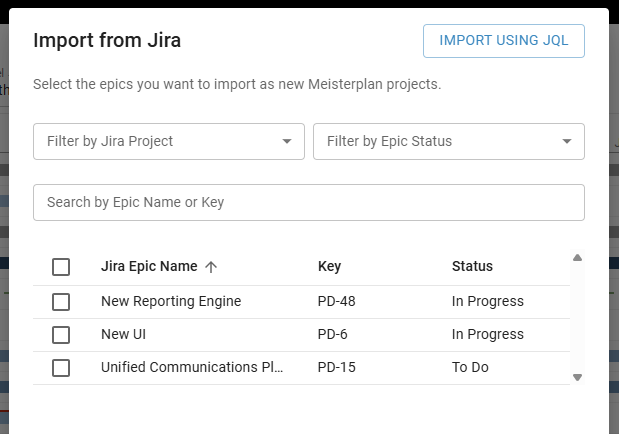Viewport: 619px width, 434px height.
Task: Click the Status column header
Action: click(472, 266)
